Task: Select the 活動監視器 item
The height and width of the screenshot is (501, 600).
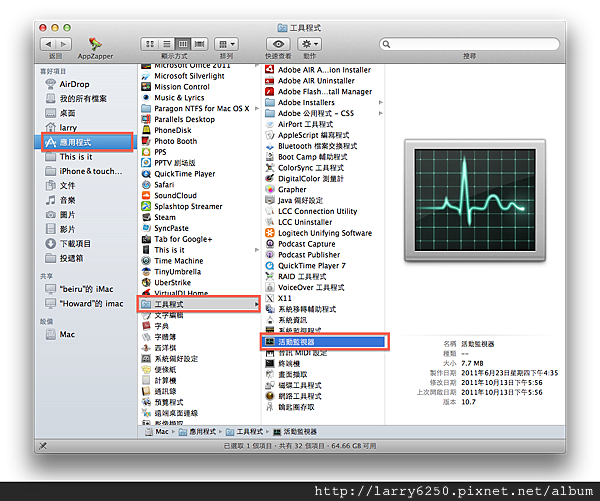Action: (324, 342)
